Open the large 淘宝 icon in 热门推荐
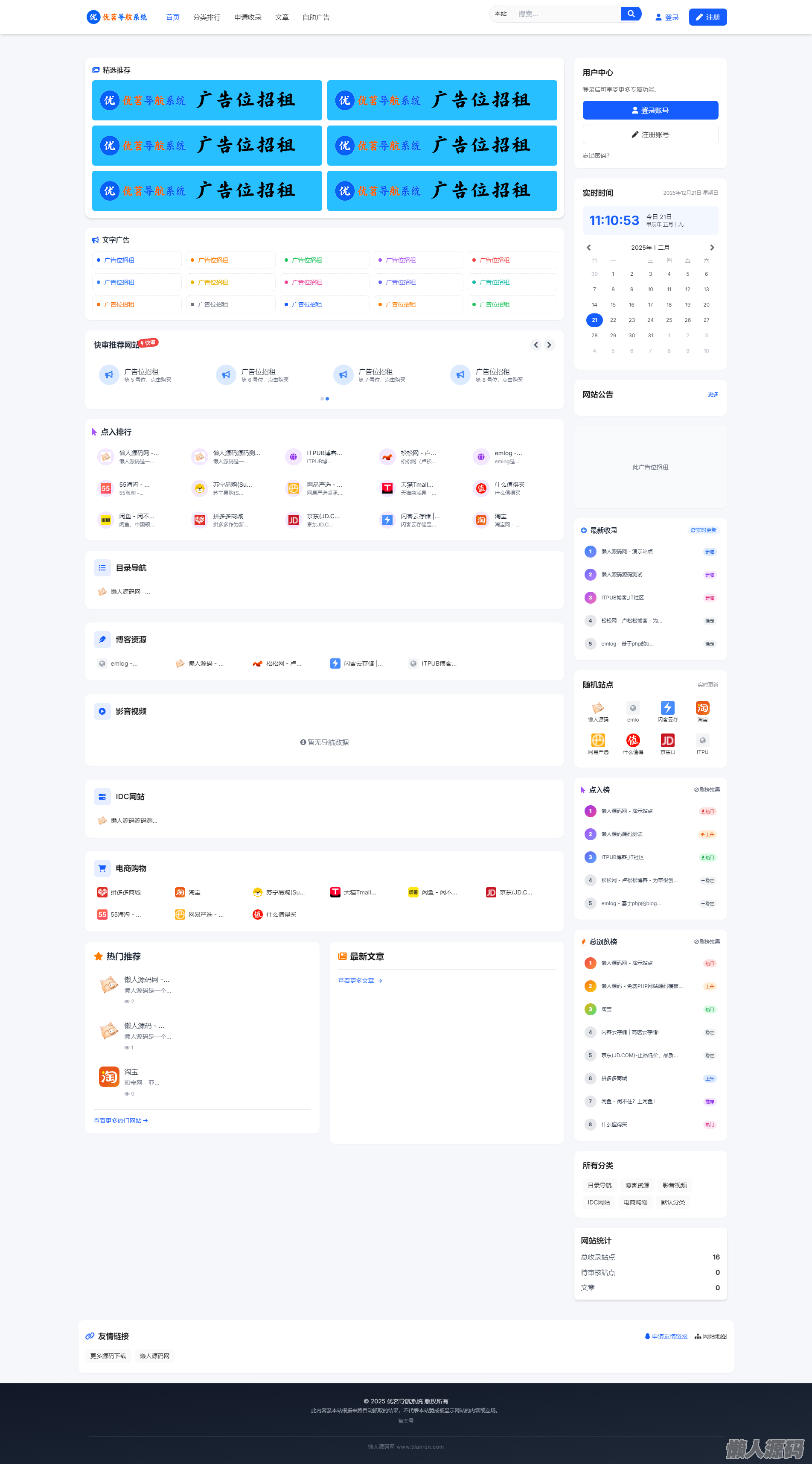The image size is (812, 1464). click(109, 1076)
